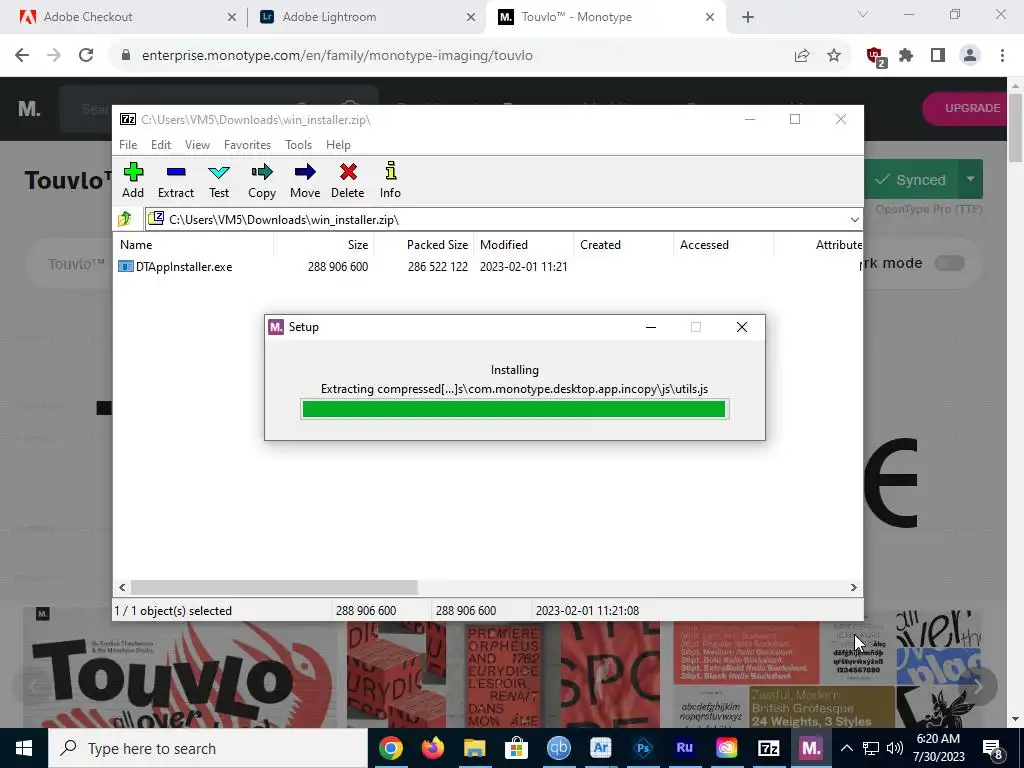The image size is (1024, 768).
Task: Open Microsoft Store from the taskbar
Action: tap(517, 748)
